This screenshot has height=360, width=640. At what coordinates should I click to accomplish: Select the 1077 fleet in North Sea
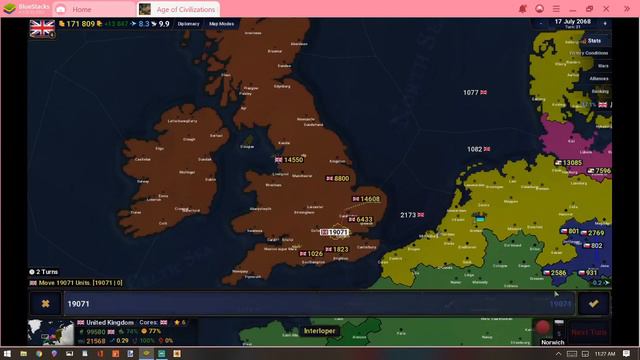[x=475, y=93]
